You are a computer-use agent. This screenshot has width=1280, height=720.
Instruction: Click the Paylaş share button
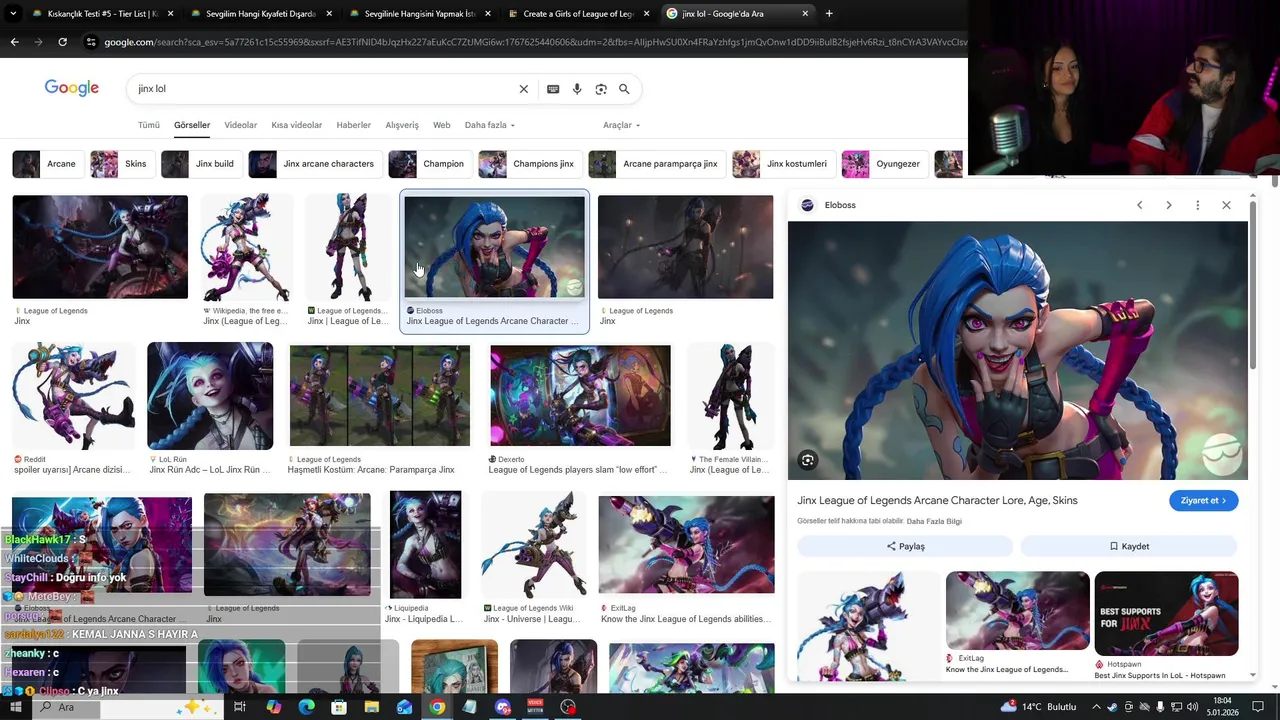905,547
